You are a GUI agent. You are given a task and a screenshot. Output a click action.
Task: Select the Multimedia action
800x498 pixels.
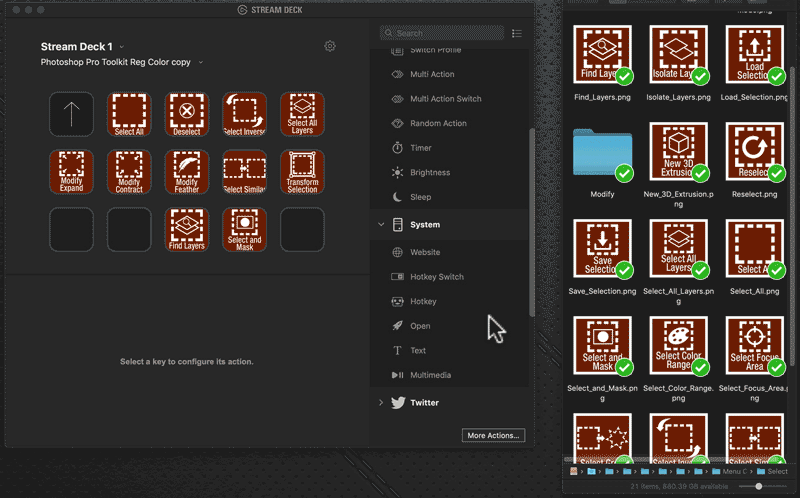(x=449, y=375)
